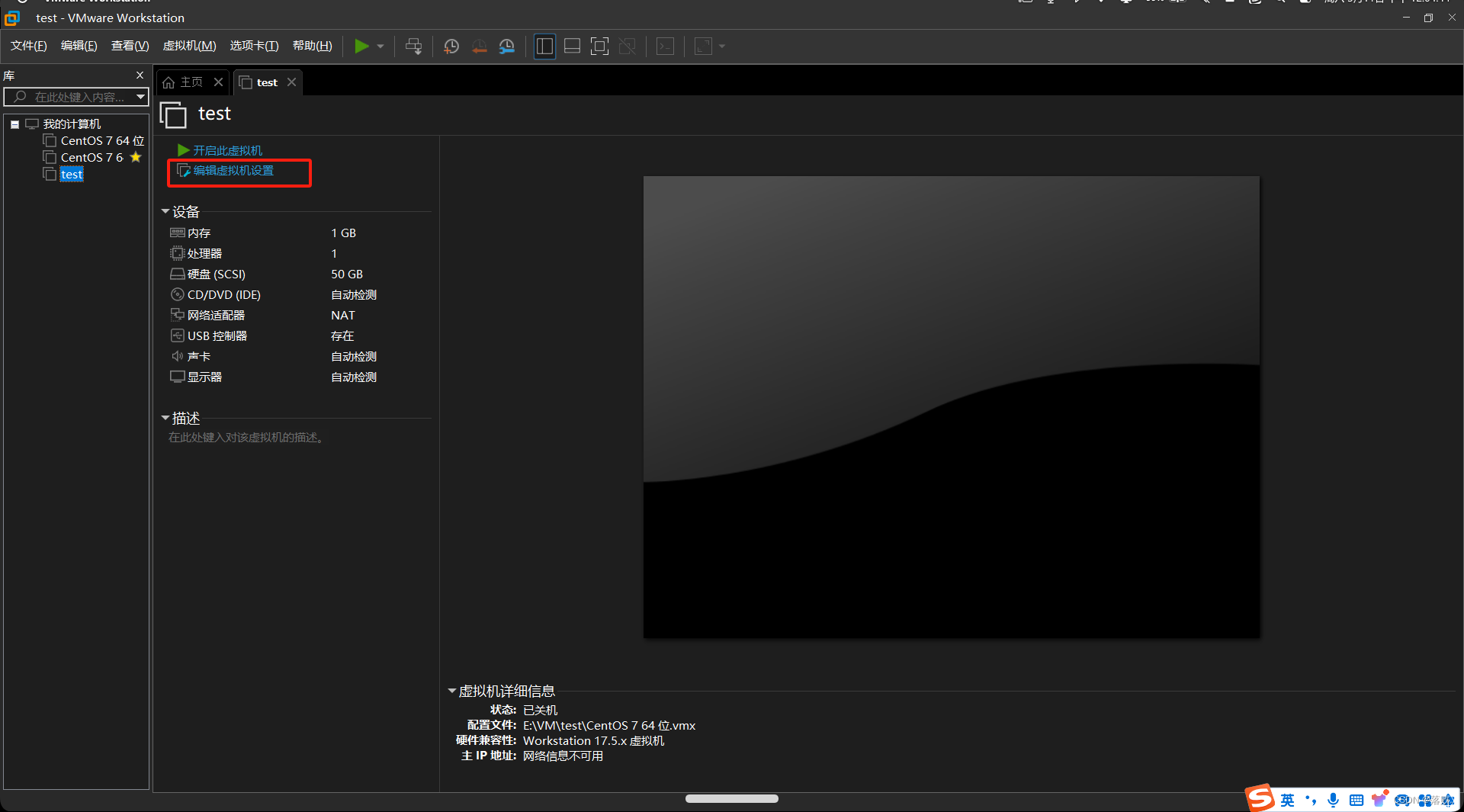
Task: Open the 文件(F) menu
Action: click(29, 46)
